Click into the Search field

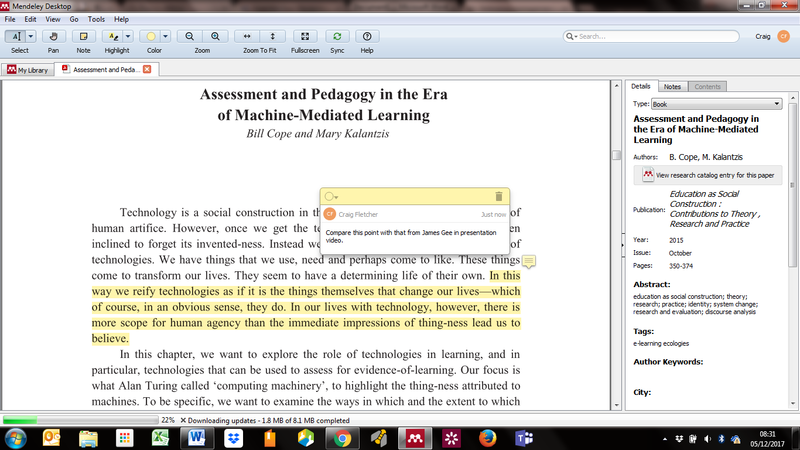click(650, 36)
